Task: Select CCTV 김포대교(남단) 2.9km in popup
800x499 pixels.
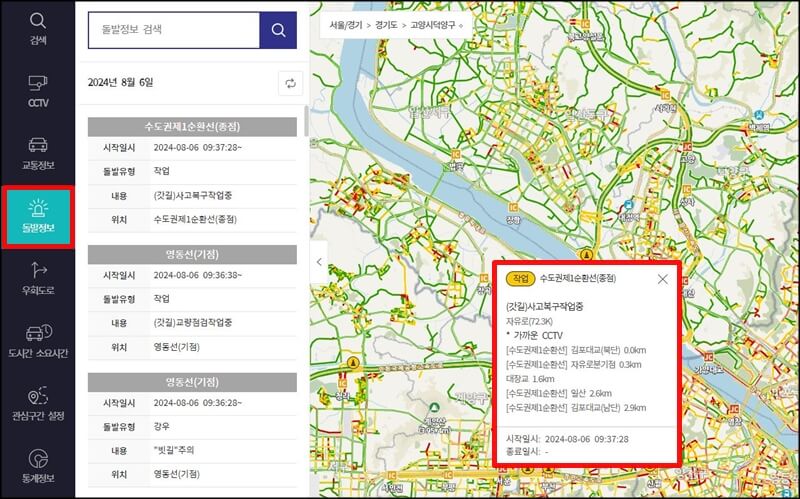Action: pos(576,407)
